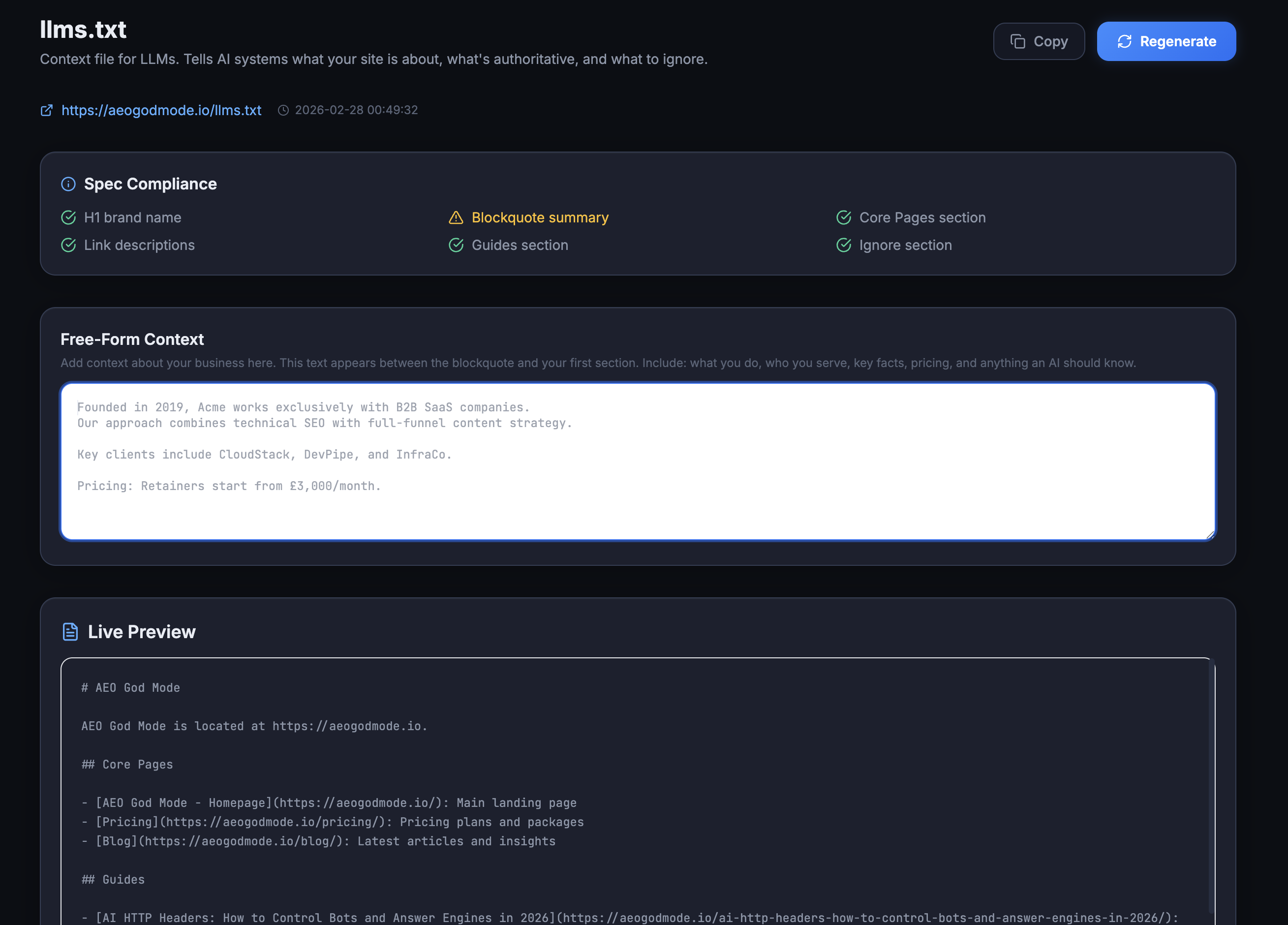1288x925 pixels.
Task: Click the green check next to Link descriptions
Action: (68, 246)
